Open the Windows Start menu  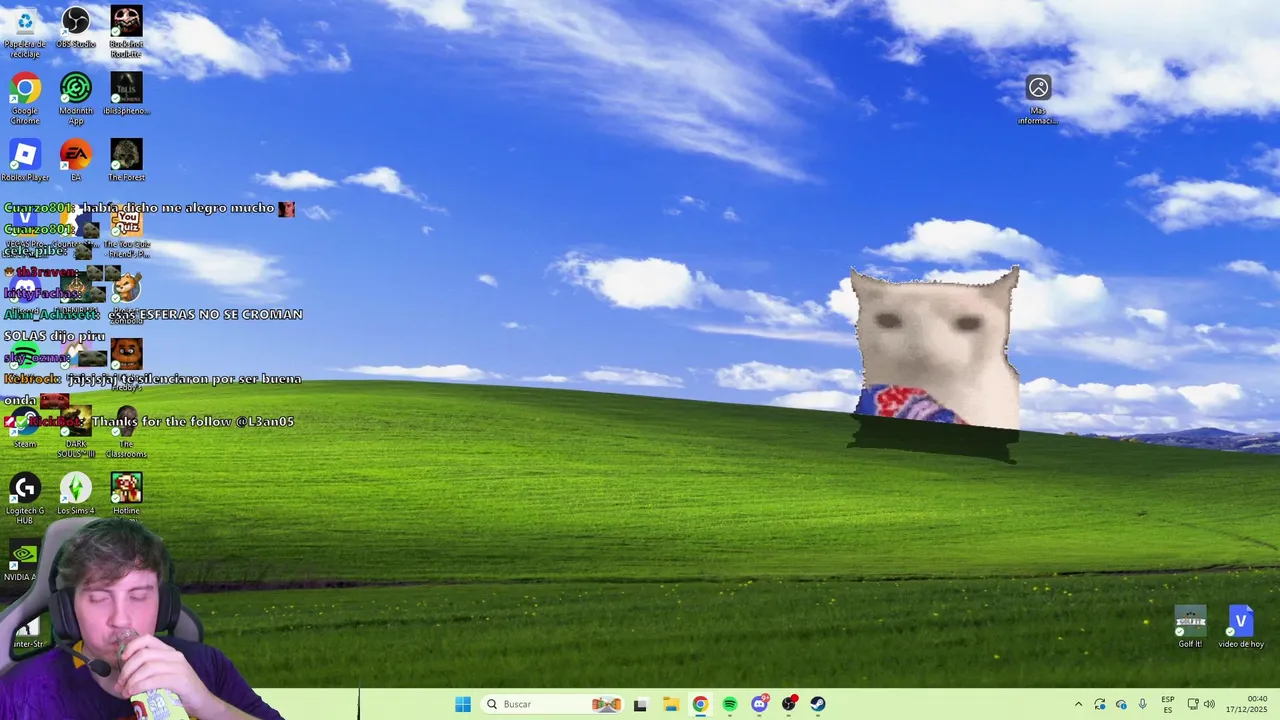pos(462,704)
